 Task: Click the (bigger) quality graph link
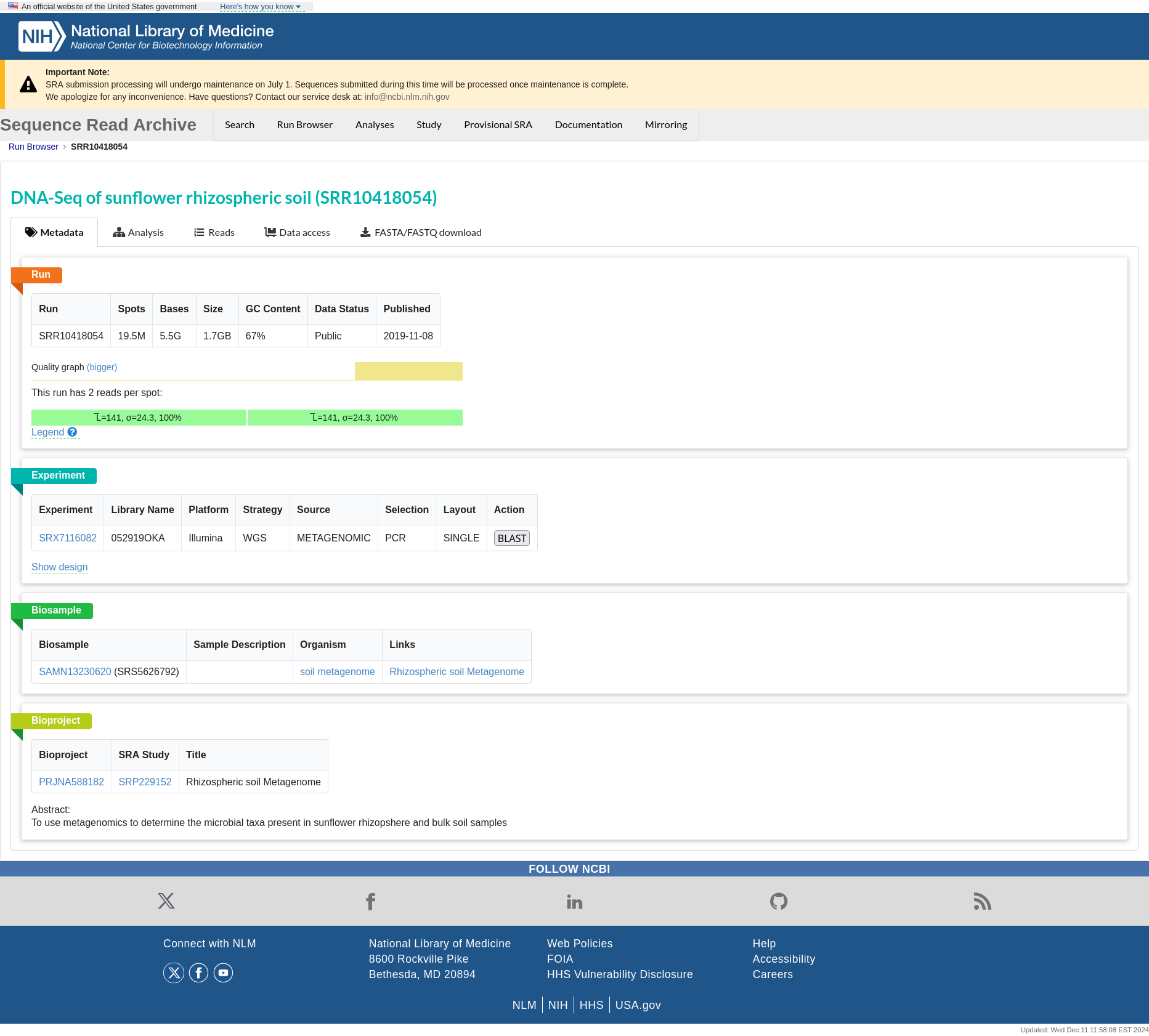tap(102, 367)
